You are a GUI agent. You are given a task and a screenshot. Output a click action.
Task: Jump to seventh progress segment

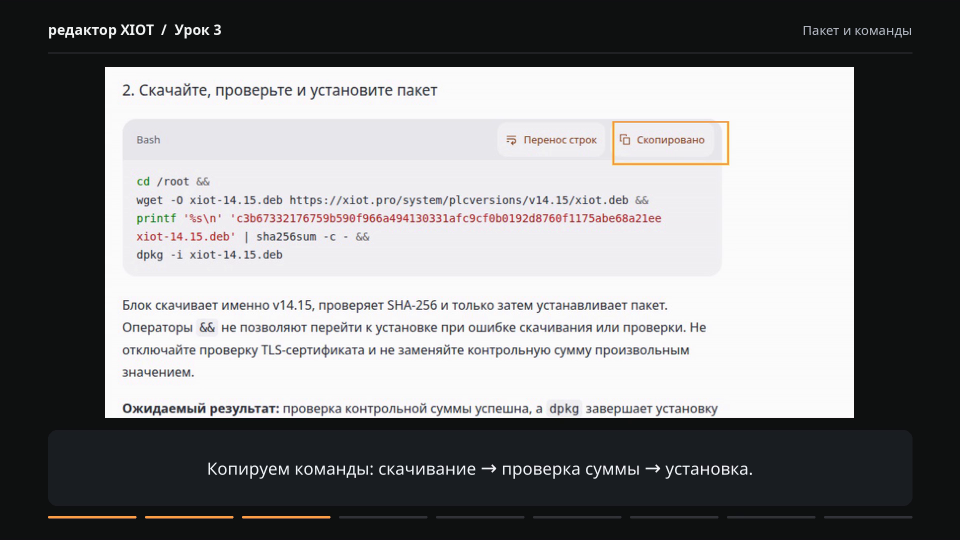pos(674,517)
